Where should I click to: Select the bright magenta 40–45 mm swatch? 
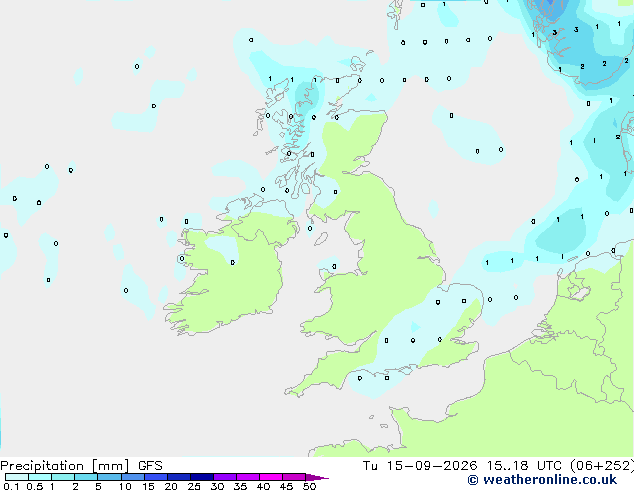tap(271, 477)
